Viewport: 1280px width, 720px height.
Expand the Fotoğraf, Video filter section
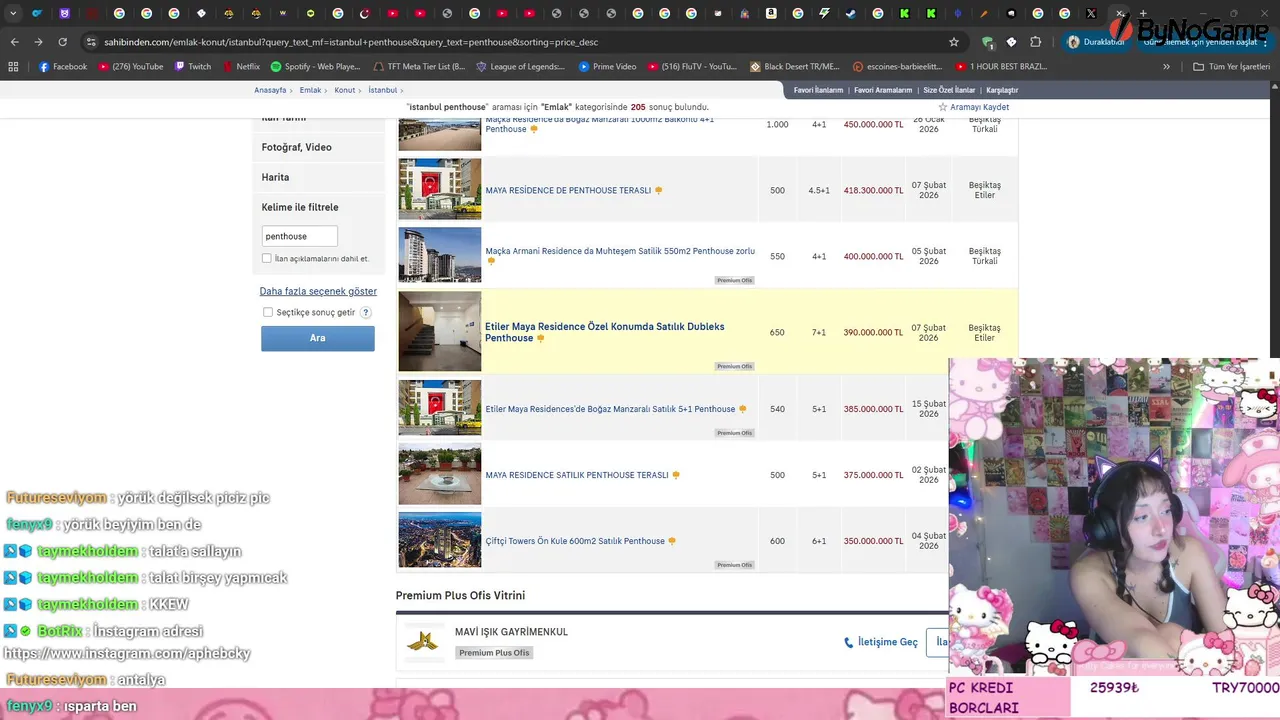[318, 147]
